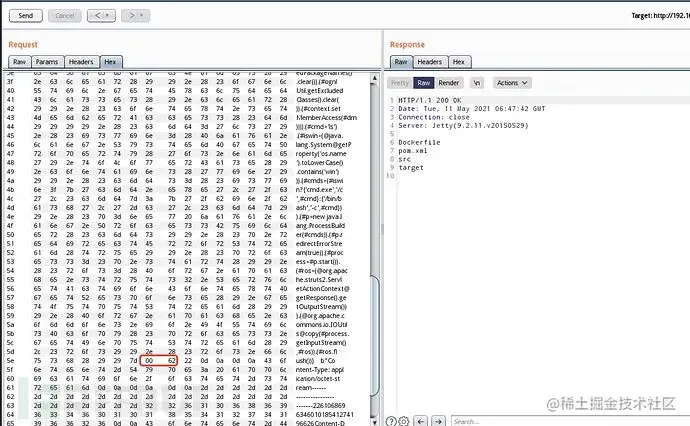The width and height of the screenshot is (690, 426).
Task: Open the Actions dropdown menu
Action: [x=512, y=83]
